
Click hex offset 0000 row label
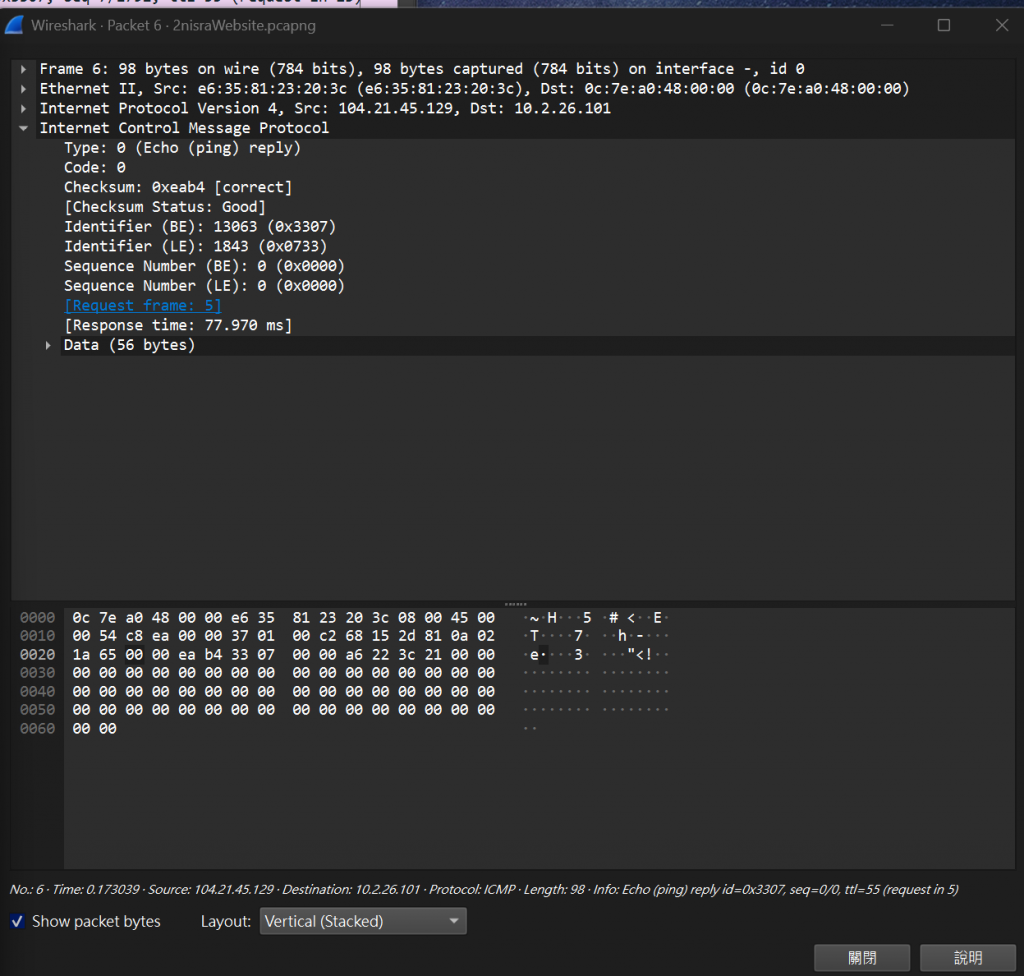37,617
